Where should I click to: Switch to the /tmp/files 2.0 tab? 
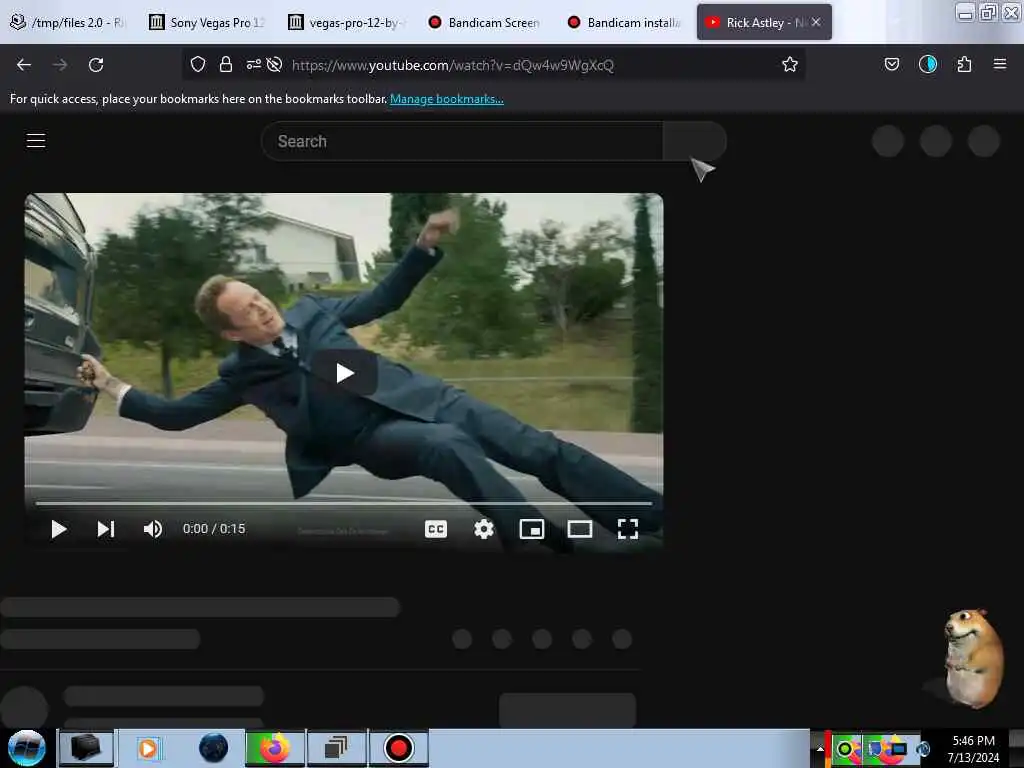point(67,22)
